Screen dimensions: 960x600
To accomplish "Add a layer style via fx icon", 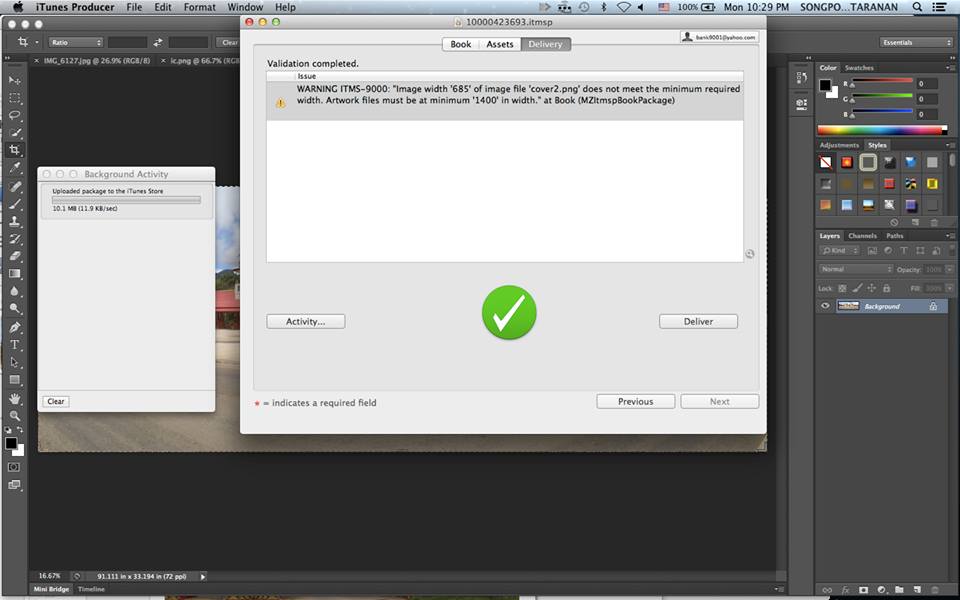I will [x=845, y=590].
